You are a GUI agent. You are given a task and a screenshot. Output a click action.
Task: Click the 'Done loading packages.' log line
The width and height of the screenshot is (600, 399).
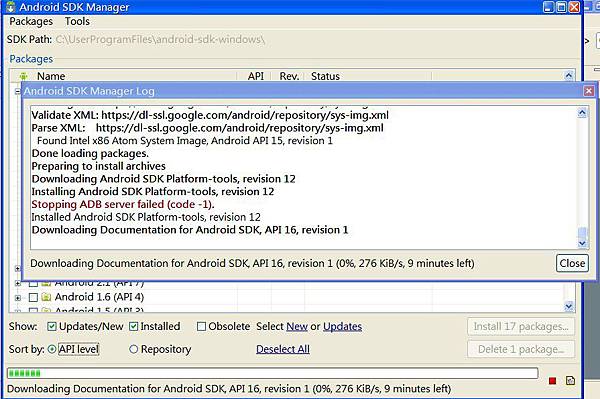click(90, 153)
